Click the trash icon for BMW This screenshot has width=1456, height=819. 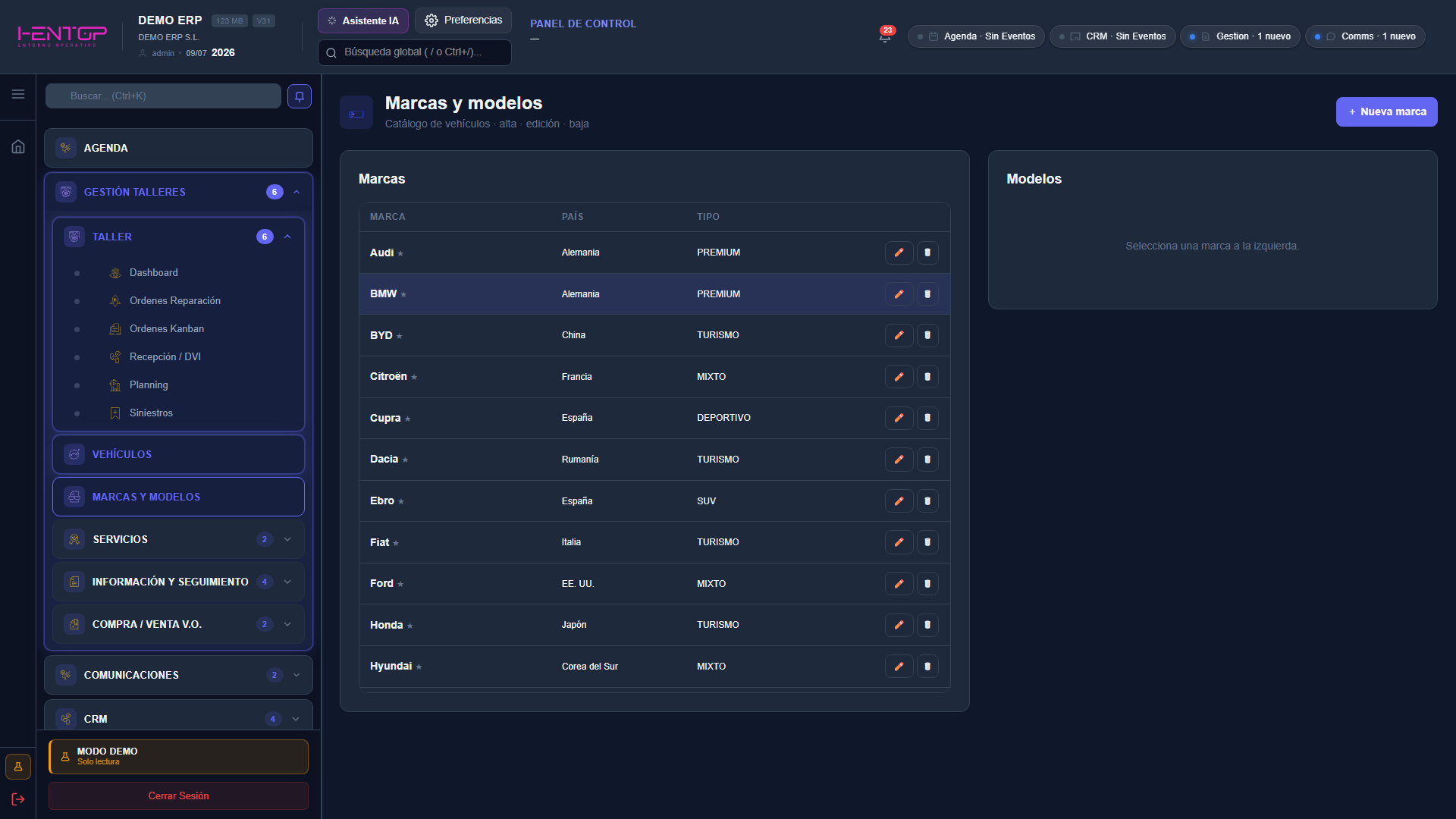pyautogui.click(x=927, y=294)
